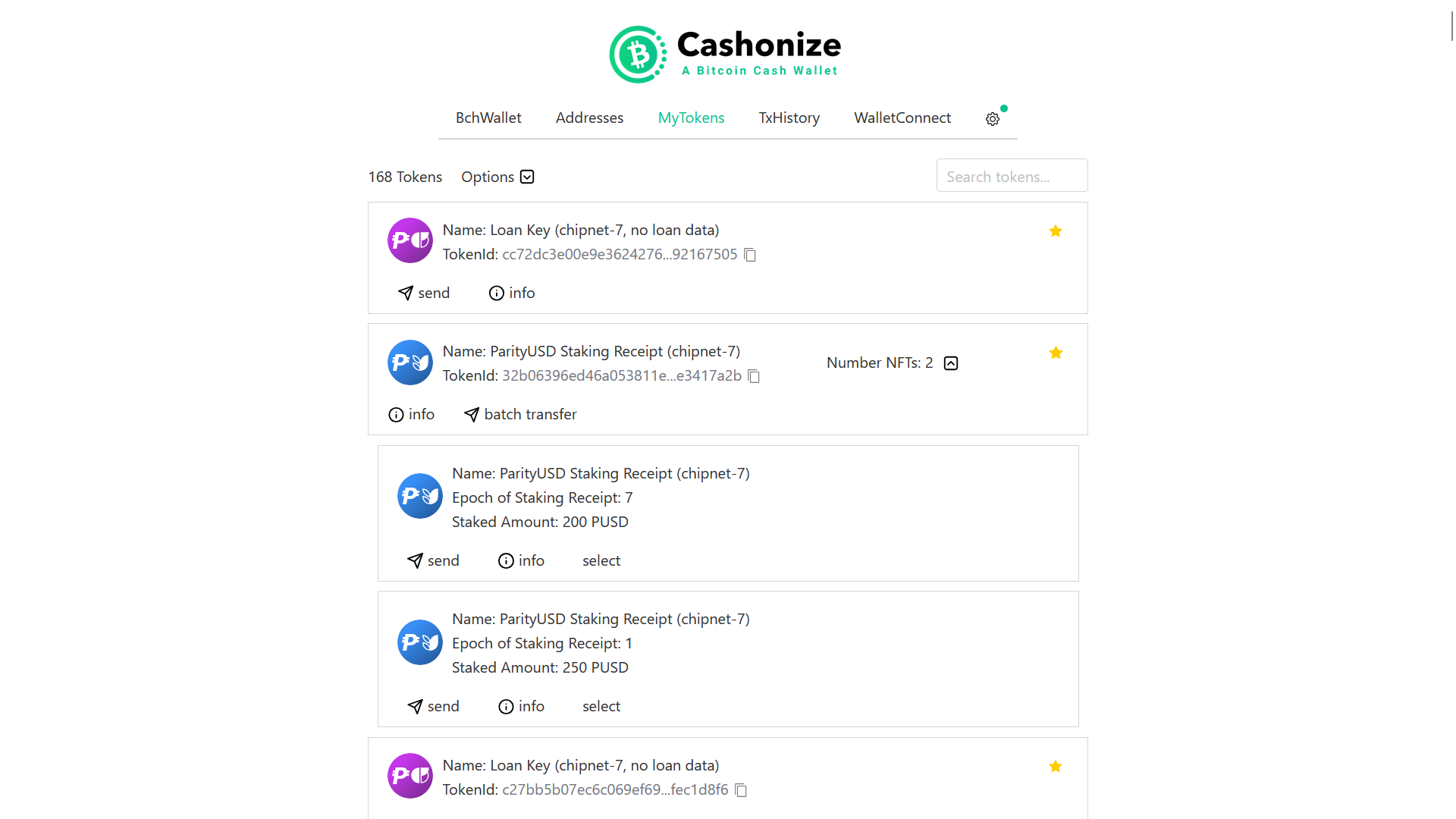Copy the ParityUSD Staking Receipt token ID
1456x819 pixels.
[x=754, y=376]
